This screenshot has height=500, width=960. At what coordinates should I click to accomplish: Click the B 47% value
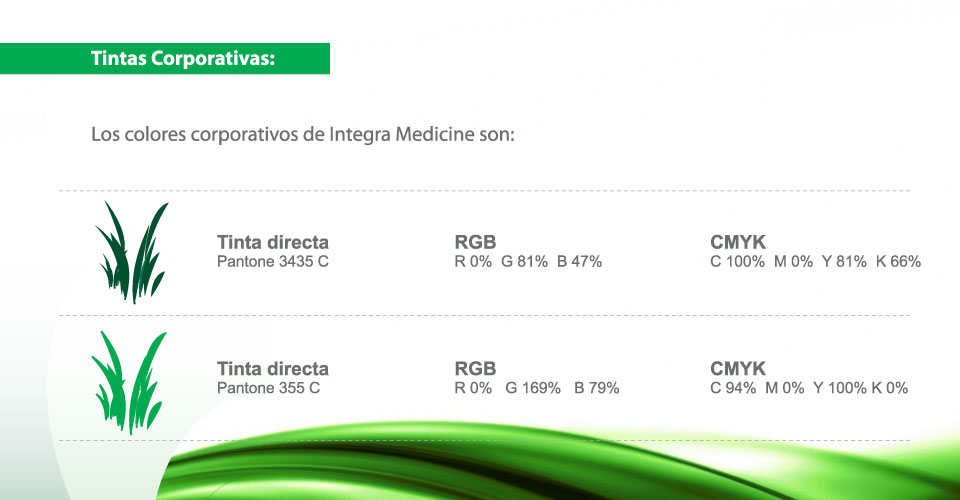click(580, 262)
